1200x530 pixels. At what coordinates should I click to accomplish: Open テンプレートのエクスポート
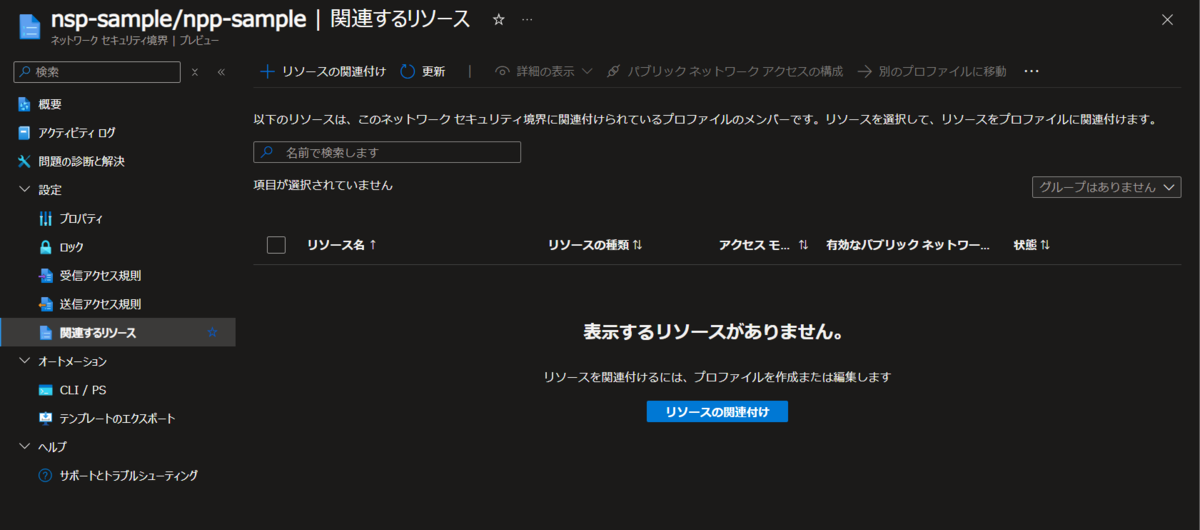click(x=118, y=418)
